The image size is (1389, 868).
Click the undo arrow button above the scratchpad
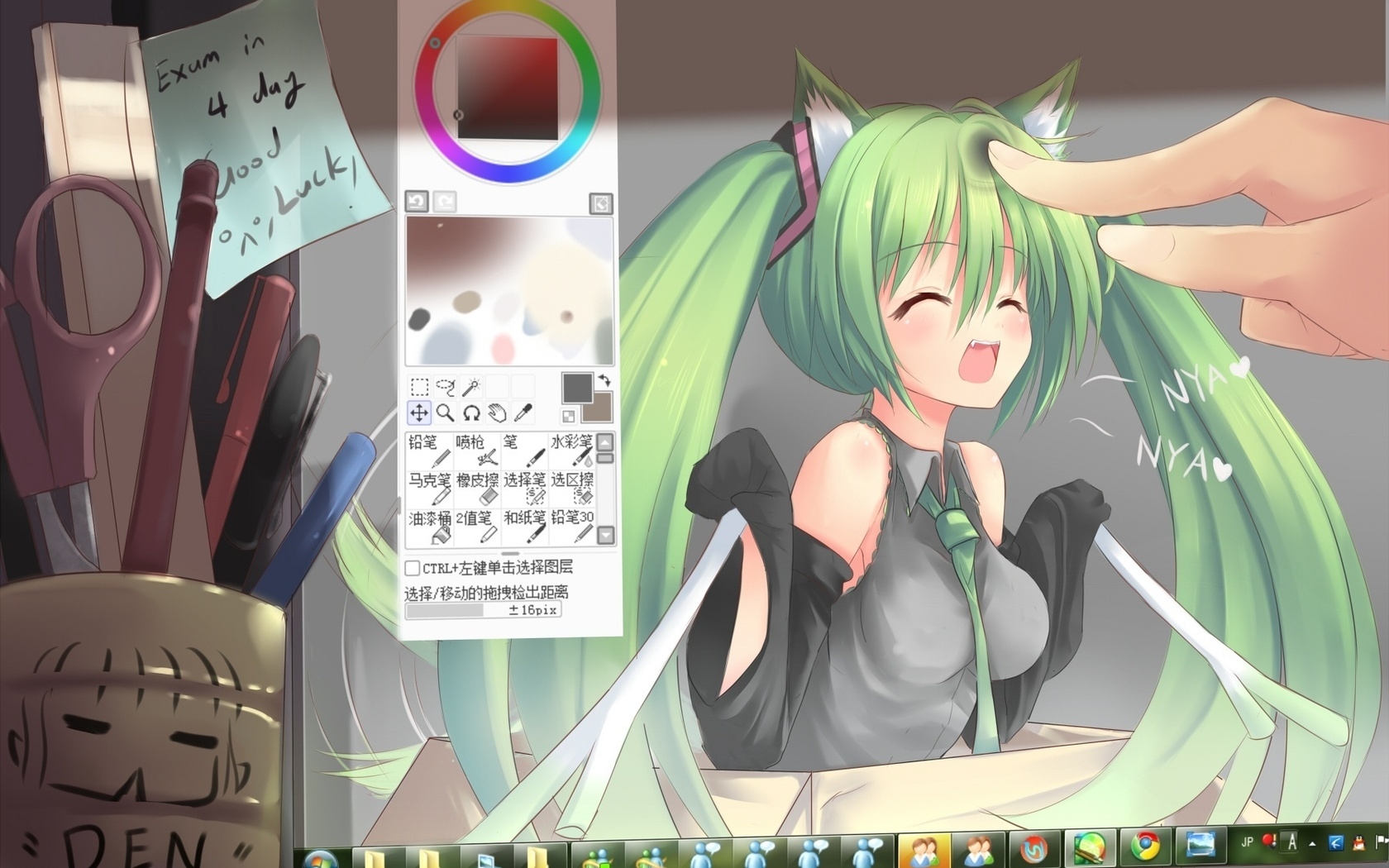(x=417, y=202)
